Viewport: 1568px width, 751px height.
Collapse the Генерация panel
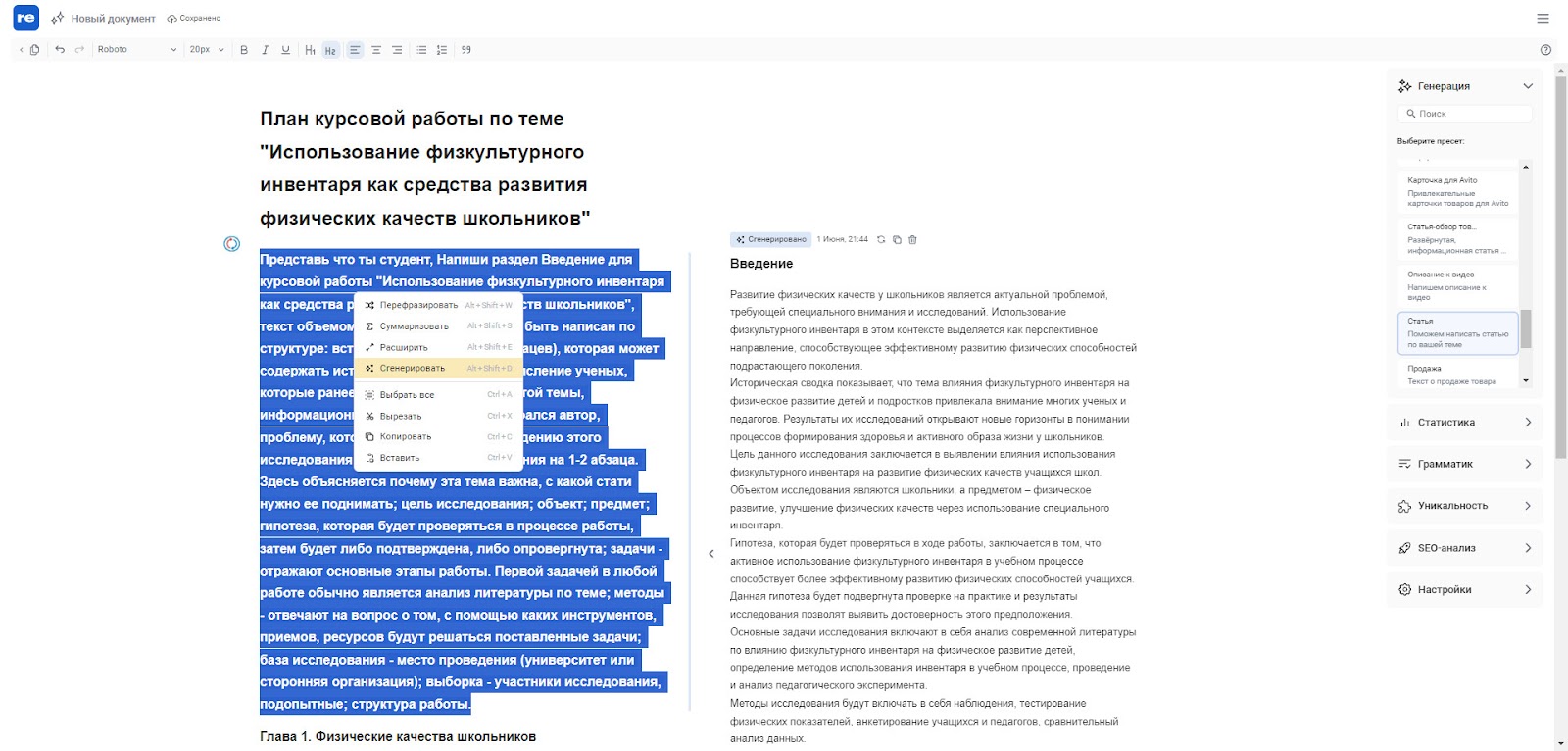1527,86
